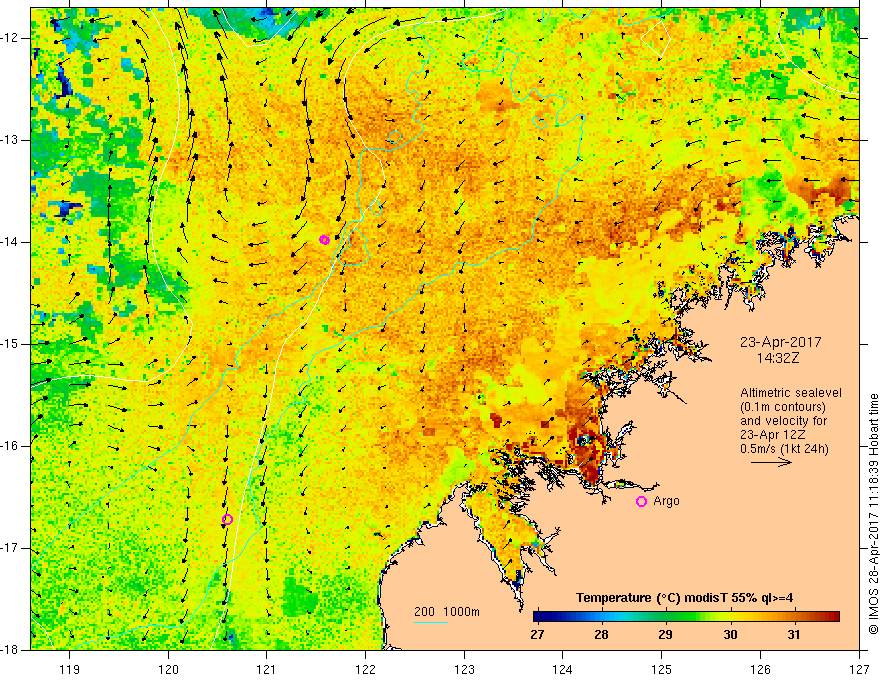Click the longitude label 122
The image size is (880, 680).
tap(365, 669)
